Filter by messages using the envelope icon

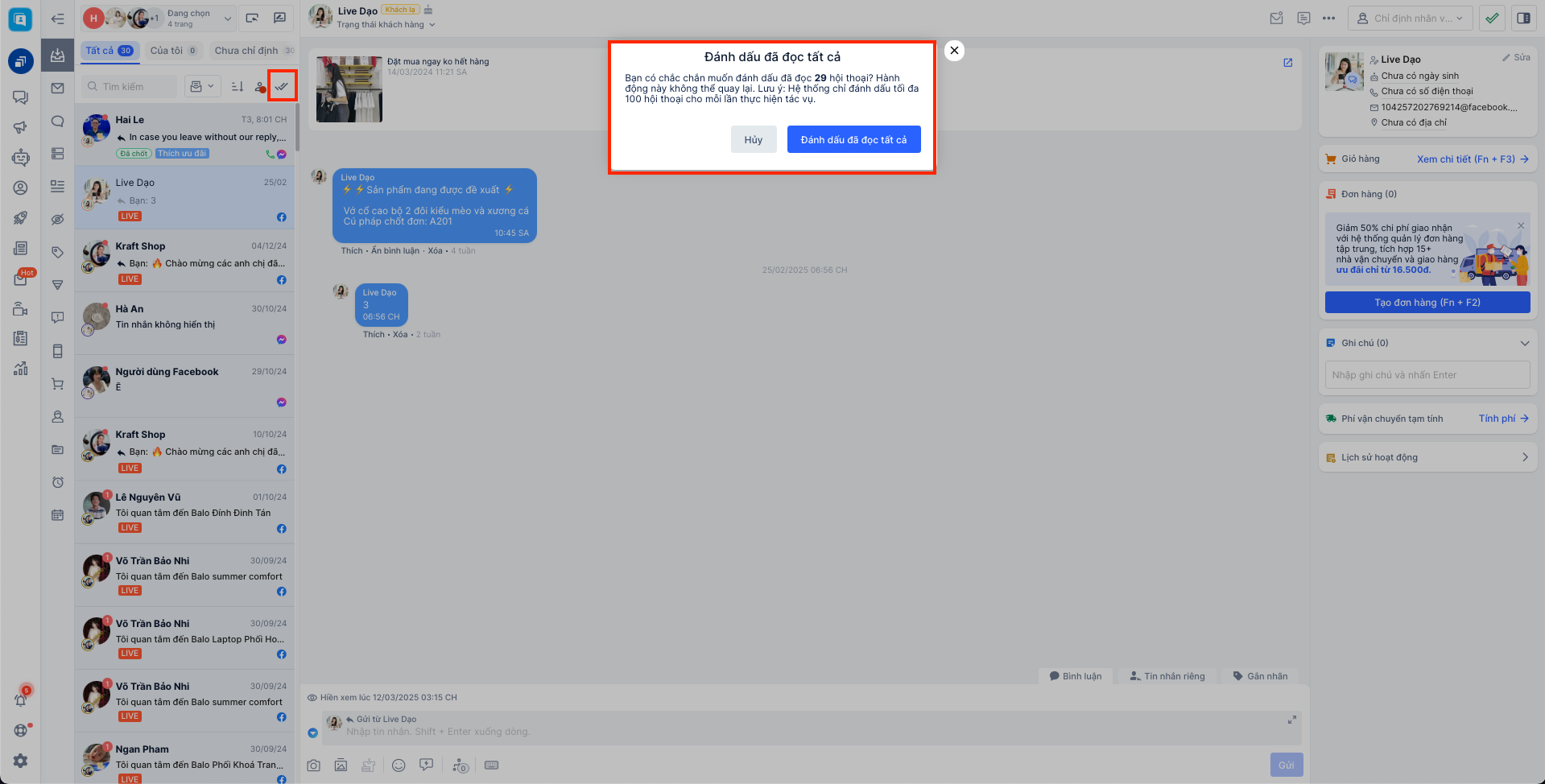(x=57, y=88)
